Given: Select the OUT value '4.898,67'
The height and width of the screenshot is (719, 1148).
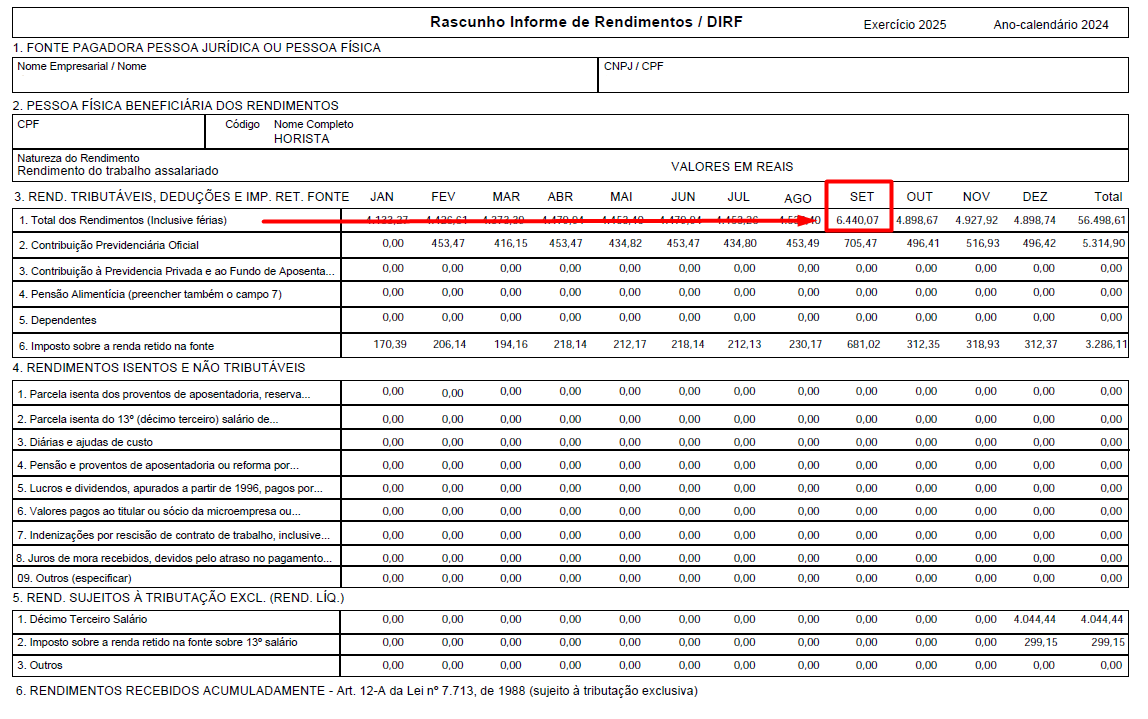Looking at the screenshot, I should tap(917, 220).
